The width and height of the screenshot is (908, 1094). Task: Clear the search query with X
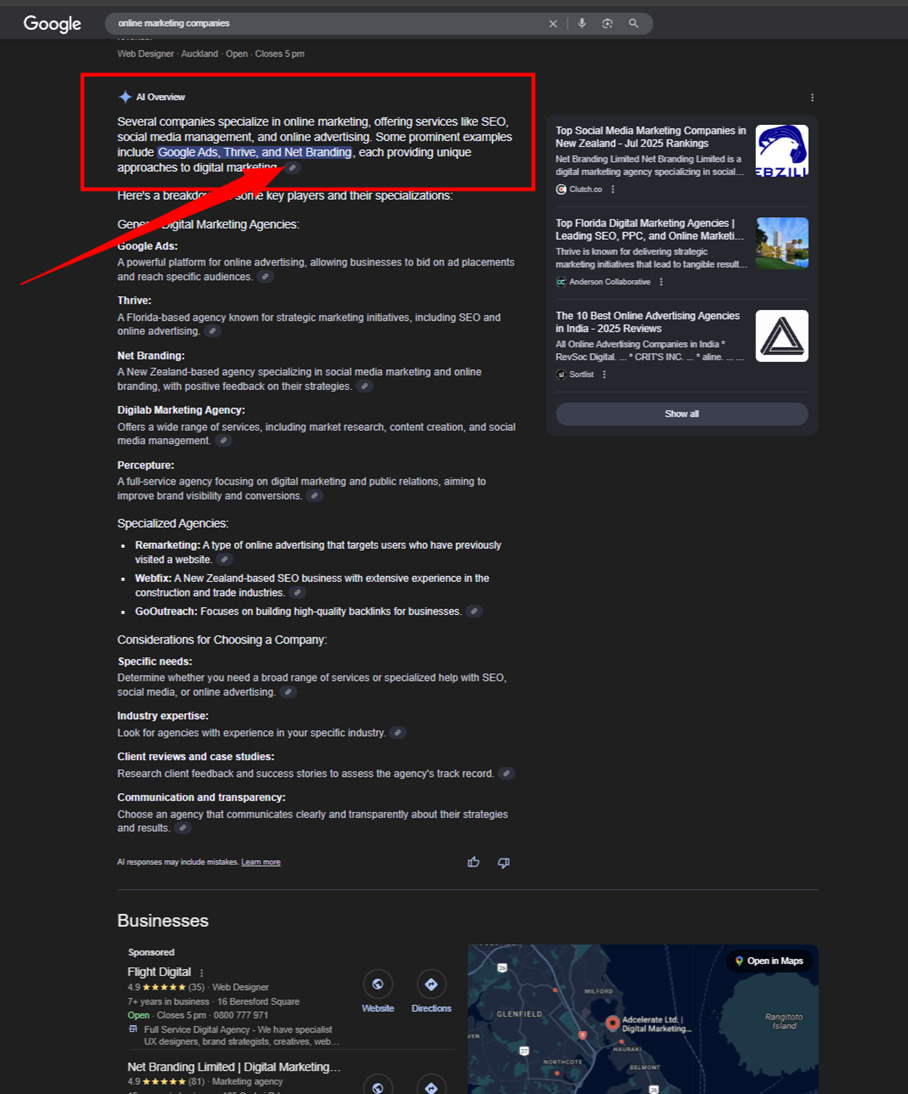pos(553,24)
